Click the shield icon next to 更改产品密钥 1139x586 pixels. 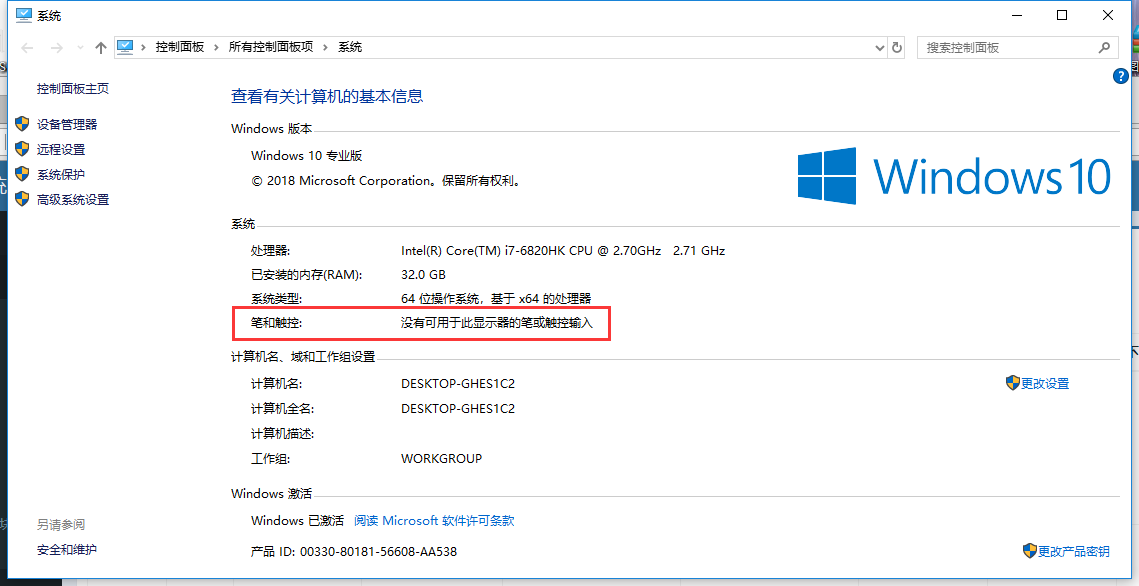click(x=1030, y=550)
